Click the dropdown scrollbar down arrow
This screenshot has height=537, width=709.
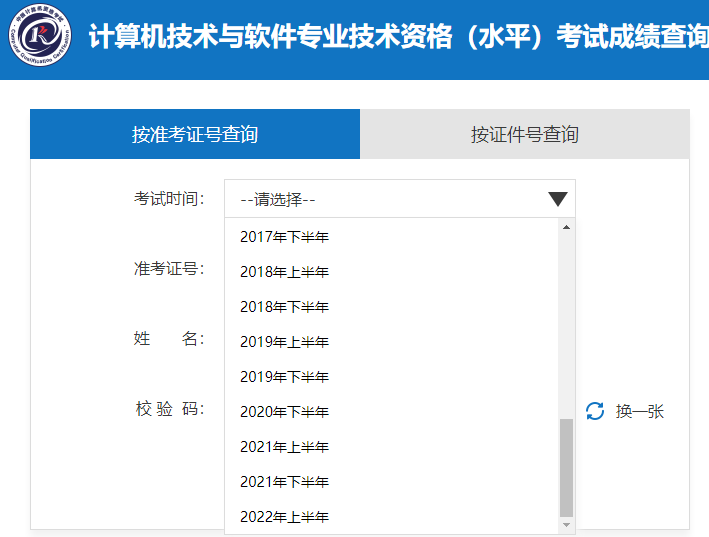point(567,525)
